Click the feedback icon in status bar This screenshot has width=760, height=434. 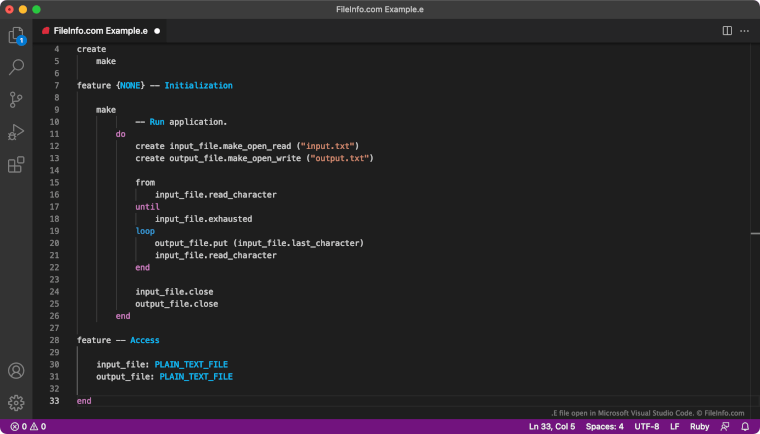(725, 426)
